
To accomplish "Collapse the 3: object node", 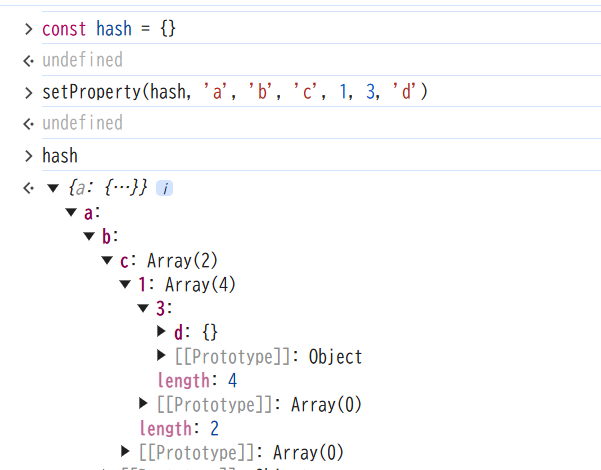I will point(143,308).
